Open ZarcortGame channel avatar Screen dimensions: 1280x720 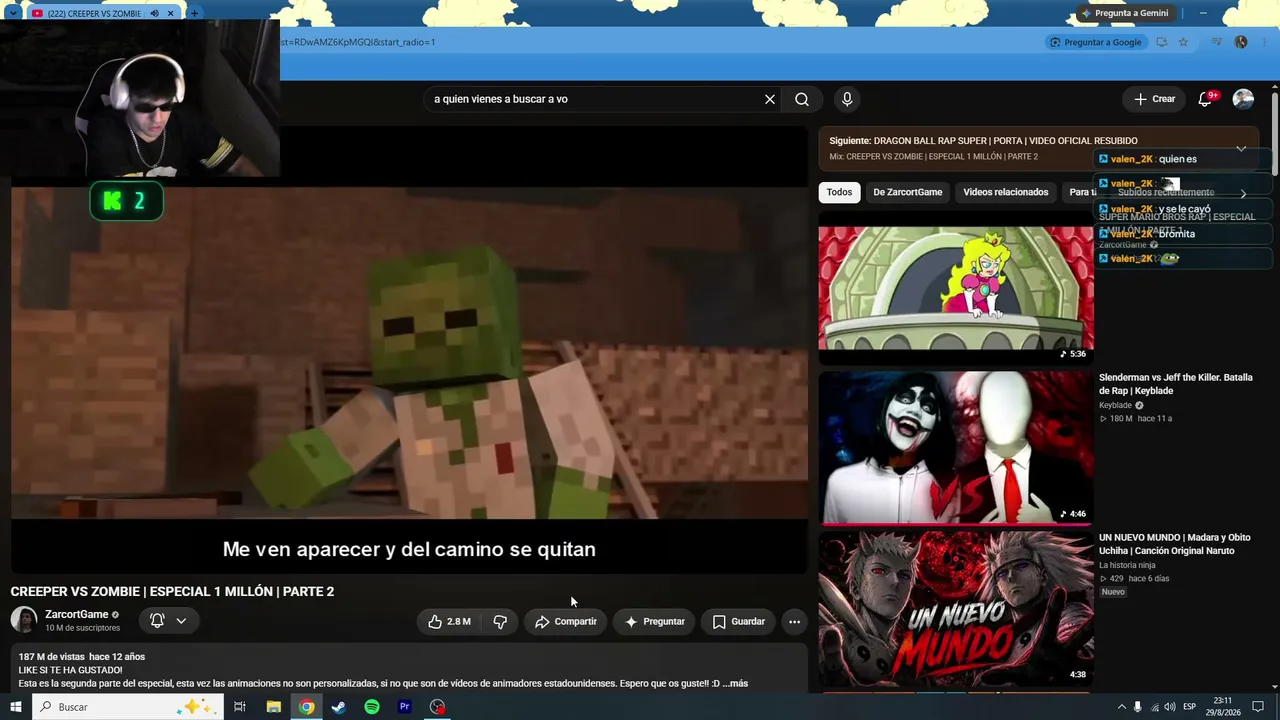point(24,620)
